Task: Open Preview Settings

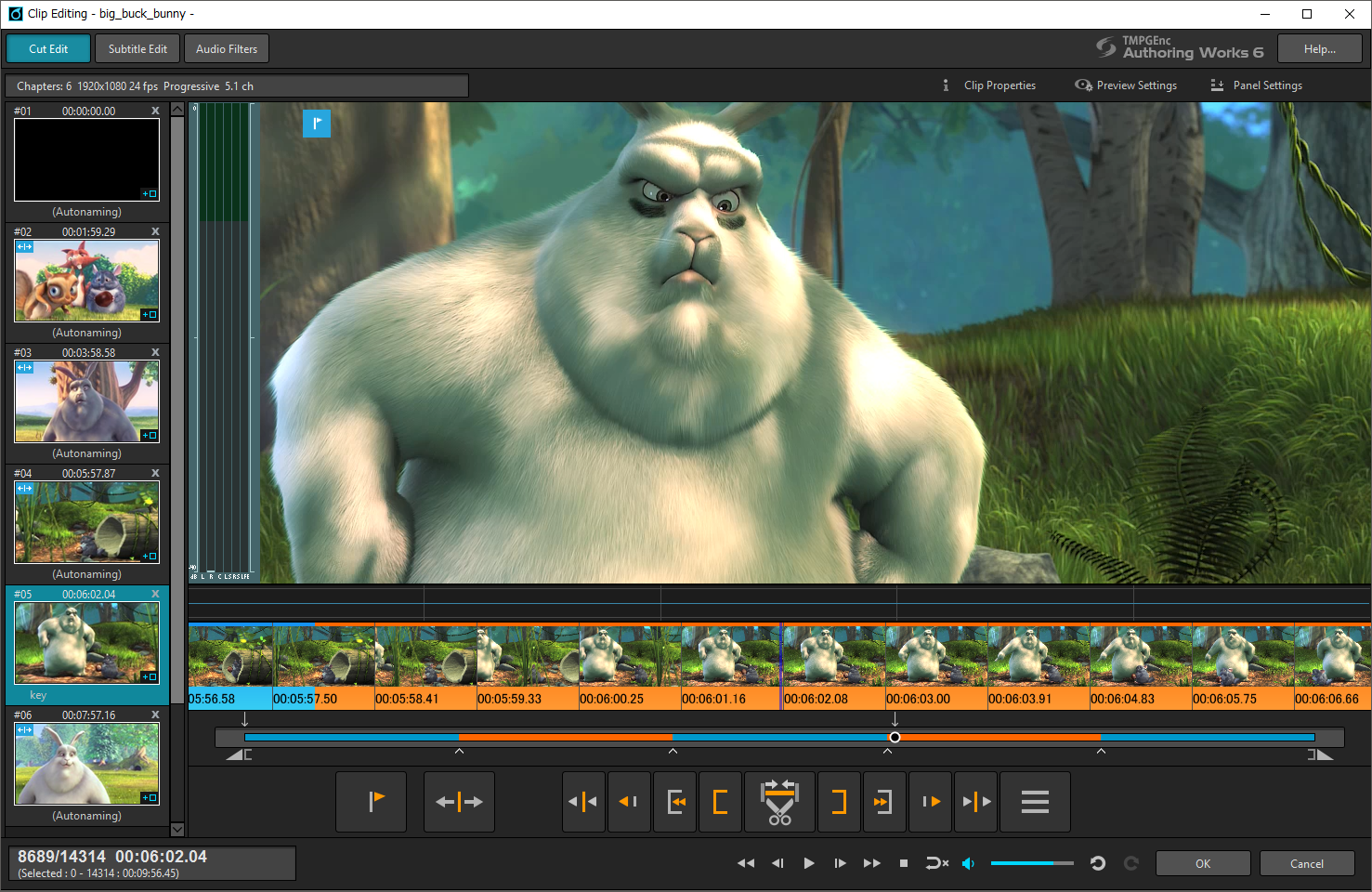Action: pyautogui.click(x=1126, y=85)
